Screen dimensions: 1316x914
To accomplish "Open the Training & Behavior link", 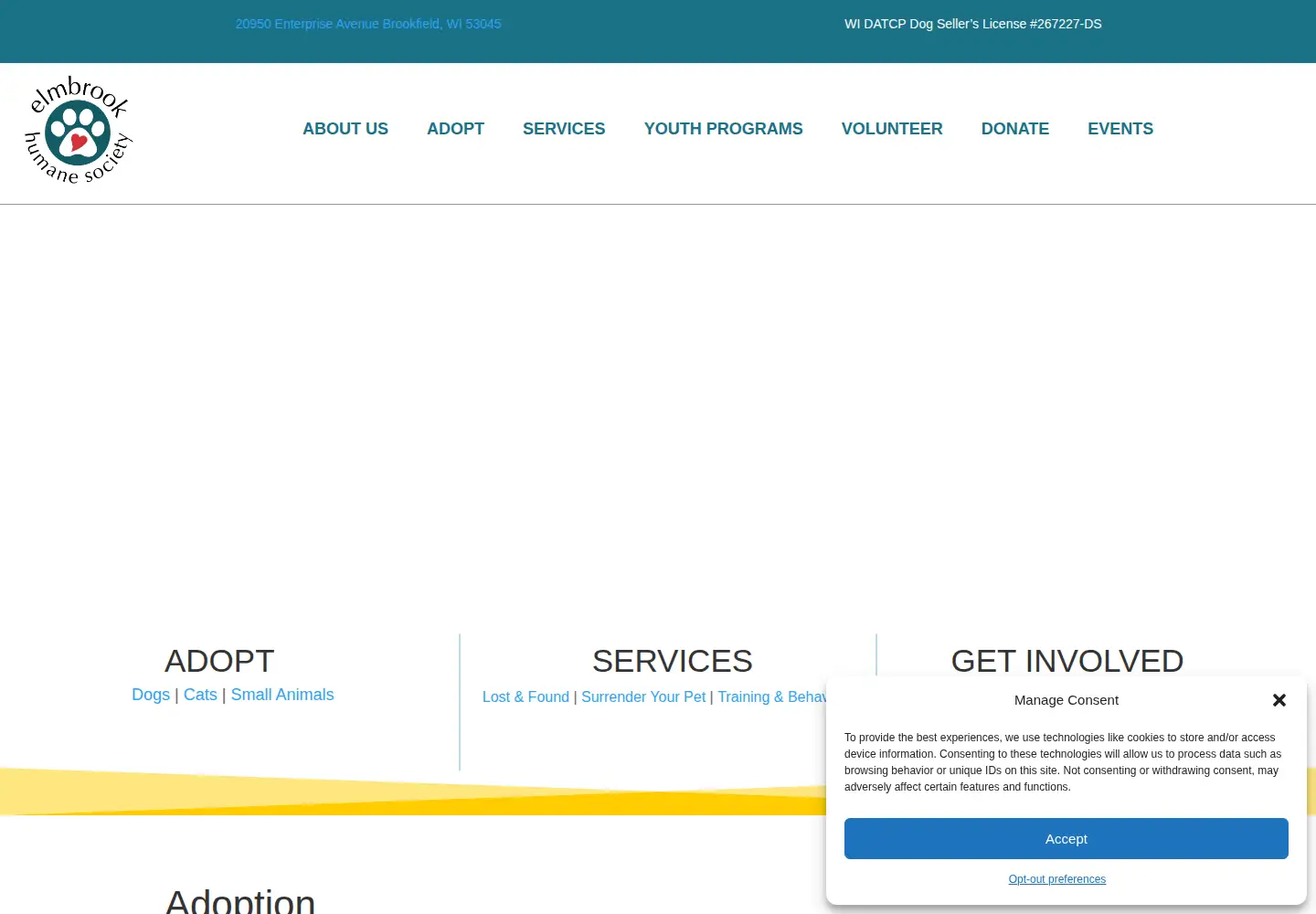I will click(x=772, y=696).
